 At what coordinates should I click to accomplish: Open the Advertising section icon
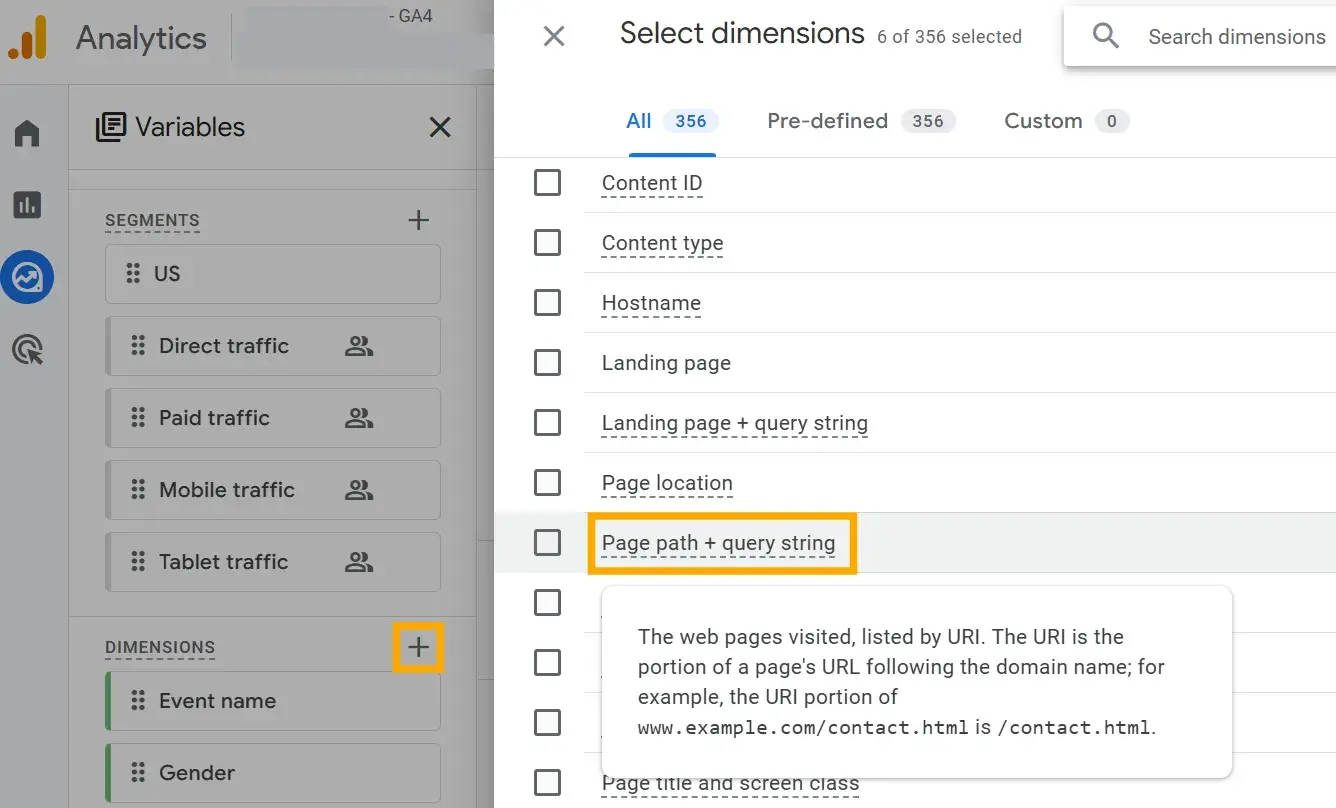[27, 350]
